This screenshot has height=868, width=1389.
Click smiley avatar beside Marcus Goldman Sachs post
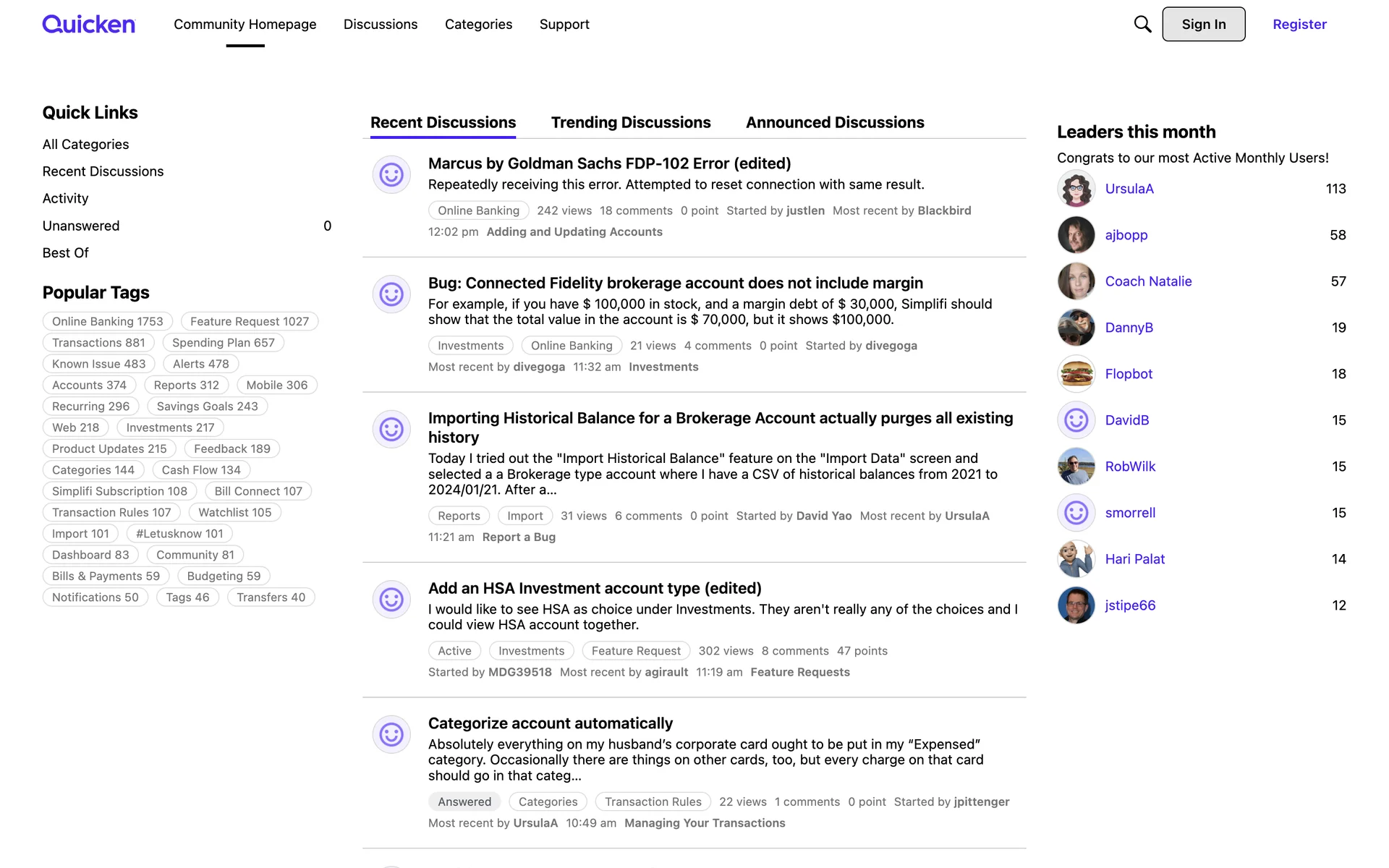(x=391, y=174)
